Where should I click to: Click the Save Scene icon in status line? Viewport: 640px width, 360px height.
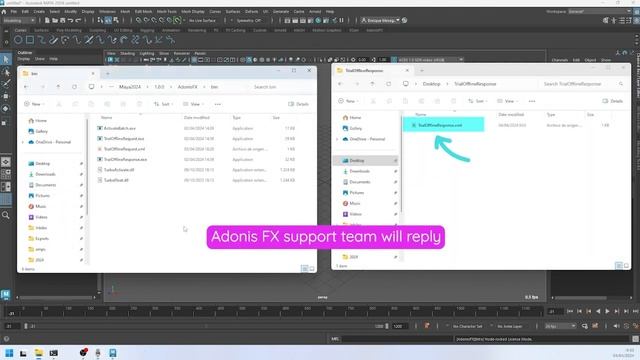click(62, 20)
